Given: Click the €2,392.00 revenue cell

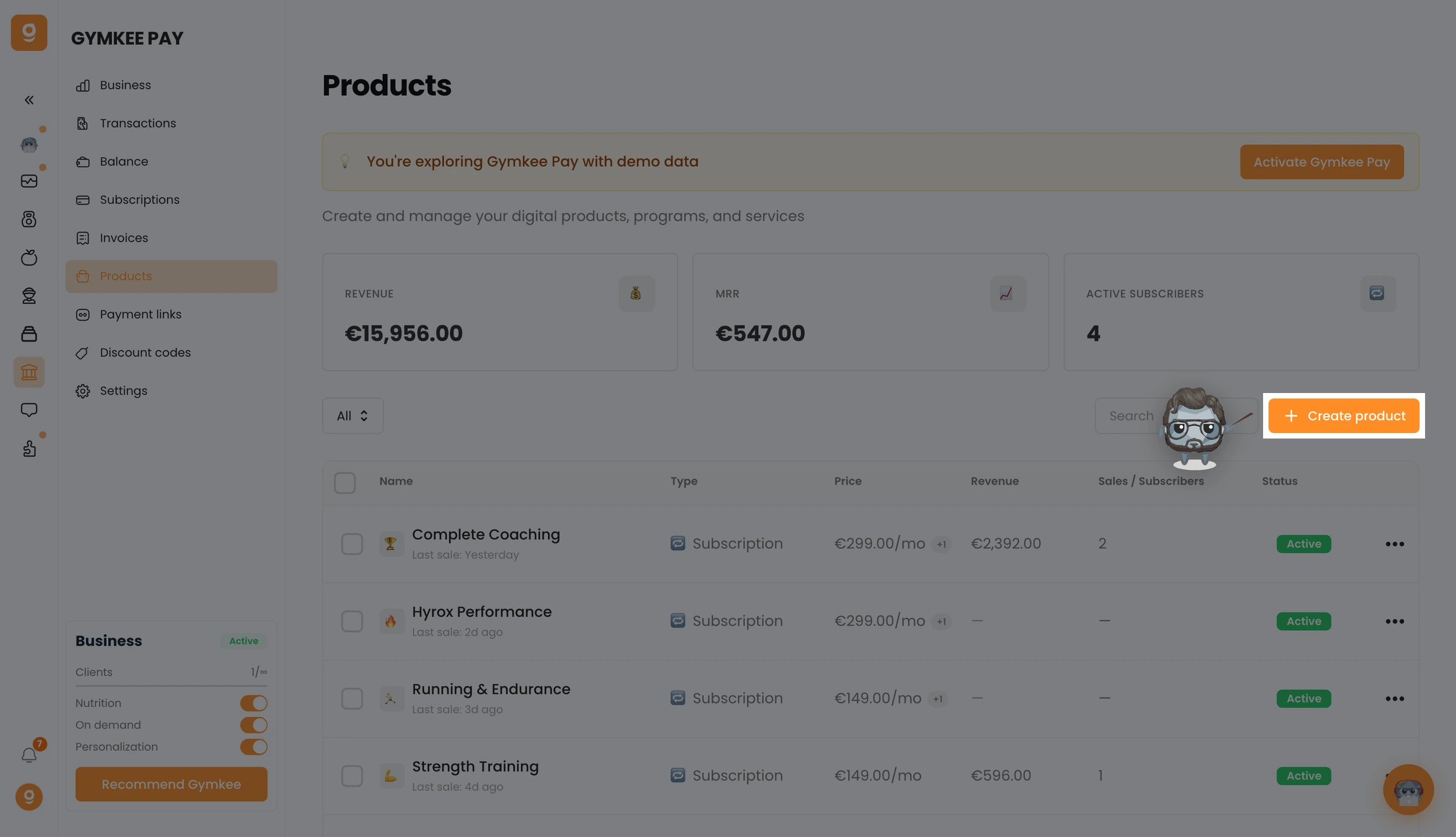Looking at the screenshot, I should click(1005, 544).
